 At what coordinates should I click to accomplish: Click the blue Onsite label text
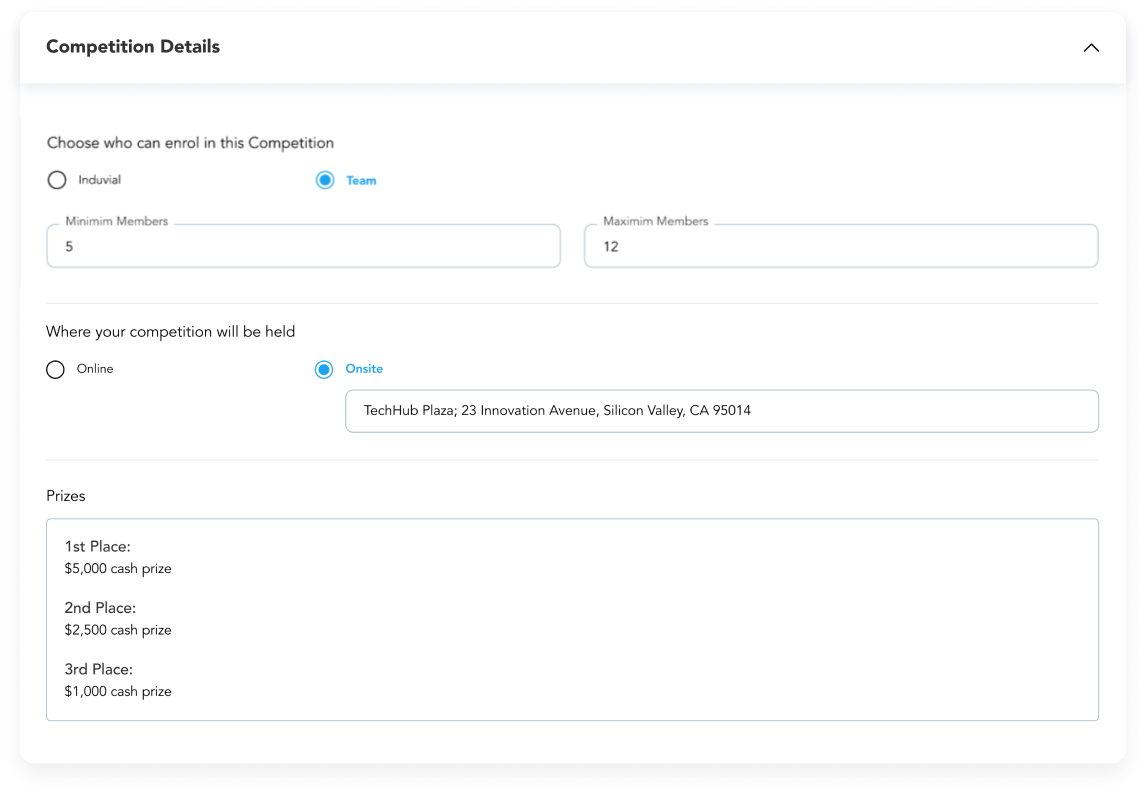click(x=364, y=369)
